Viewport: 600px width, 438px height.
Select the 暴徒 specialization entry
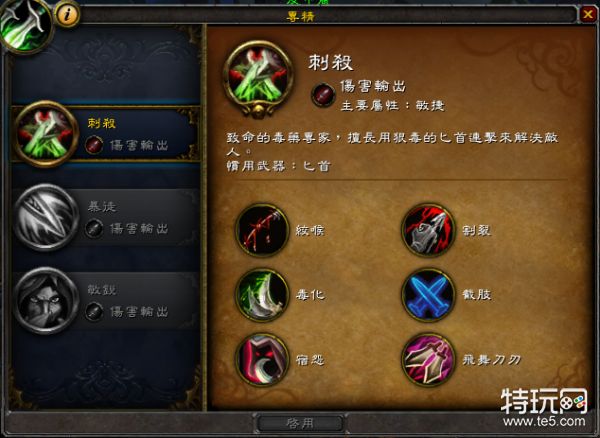[106, 217]
